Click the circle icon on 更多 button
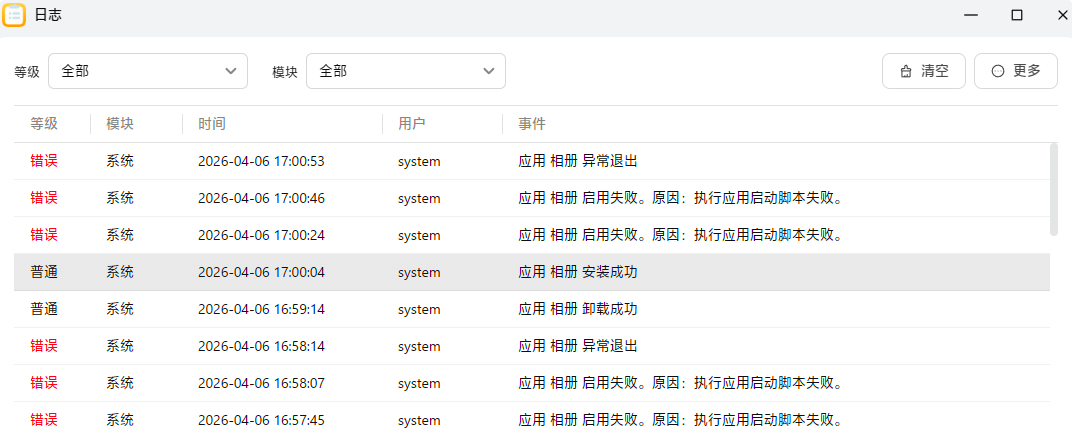This screenshot has width=1072, height=437. tap(997, 71)
